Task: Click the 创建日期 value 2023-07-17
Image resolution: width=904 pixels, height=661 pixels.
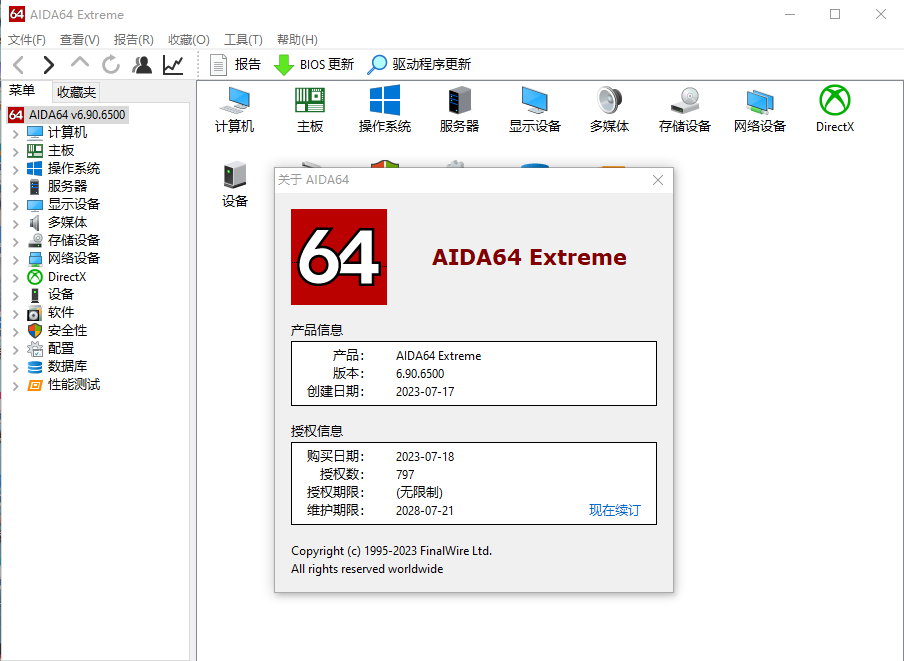Action: pos(425,392)
